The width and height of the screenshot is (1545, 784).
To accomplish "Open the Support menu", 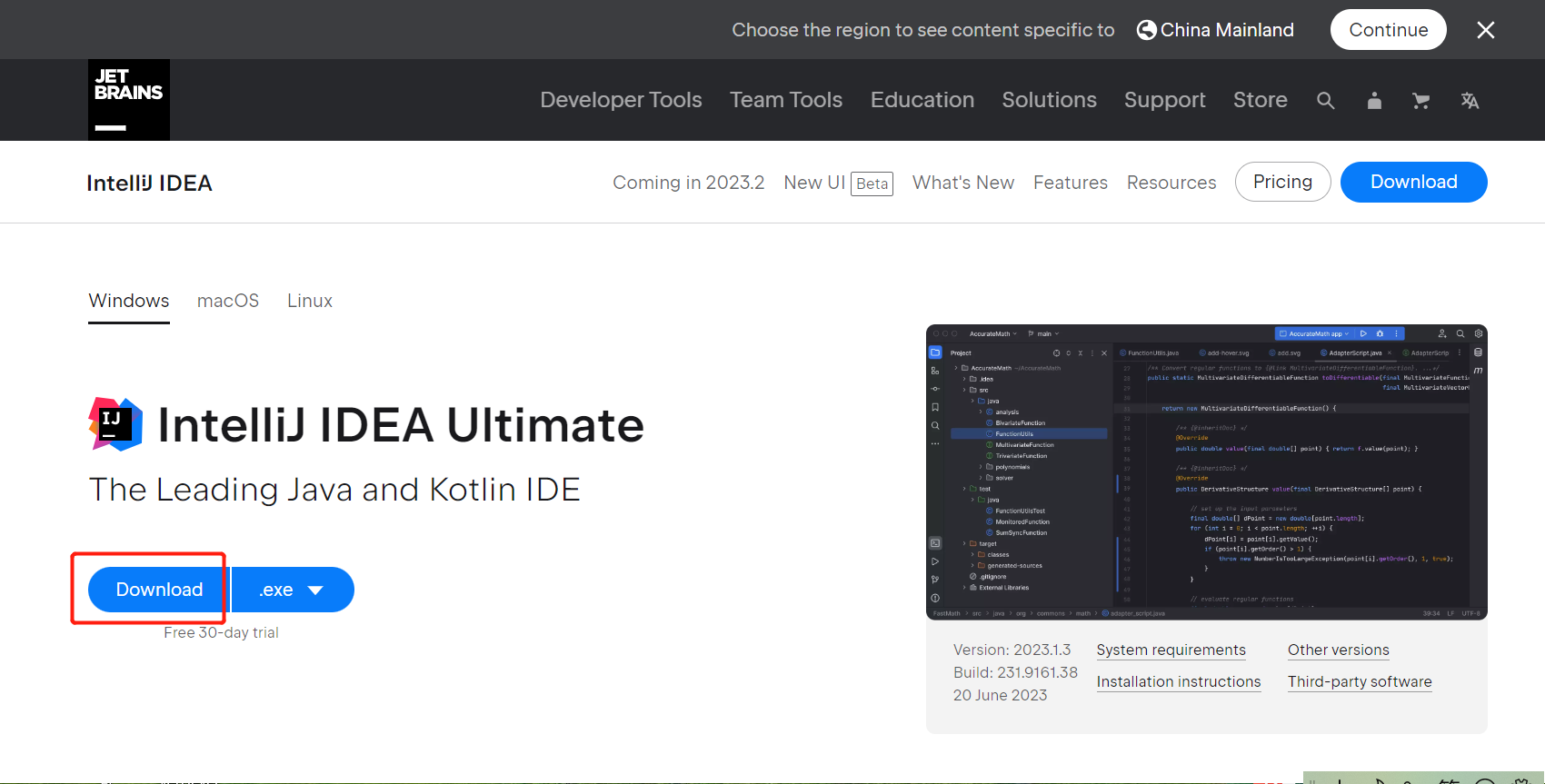I will click(x=1165, y=100).
